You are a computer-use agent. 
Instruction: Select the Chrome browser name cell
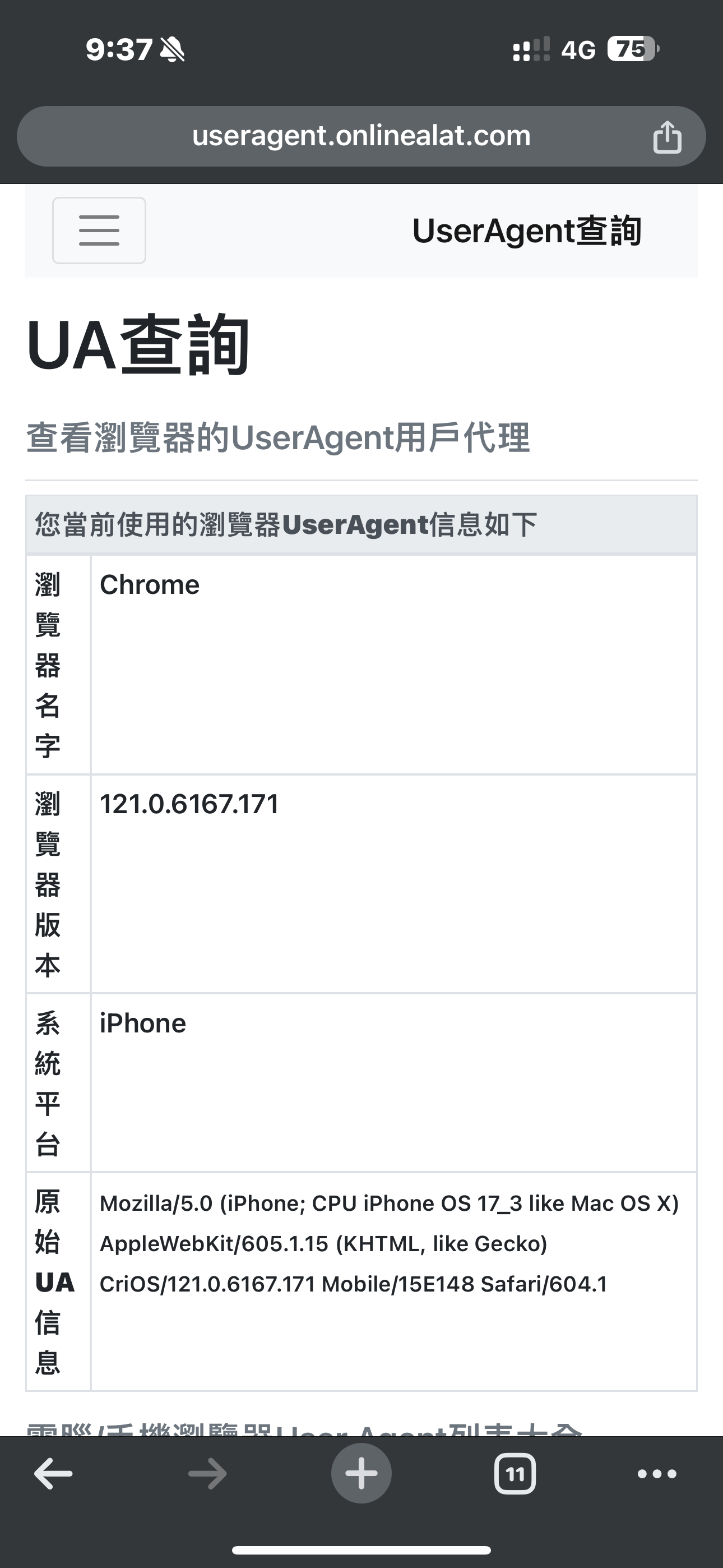pos(394,664)
